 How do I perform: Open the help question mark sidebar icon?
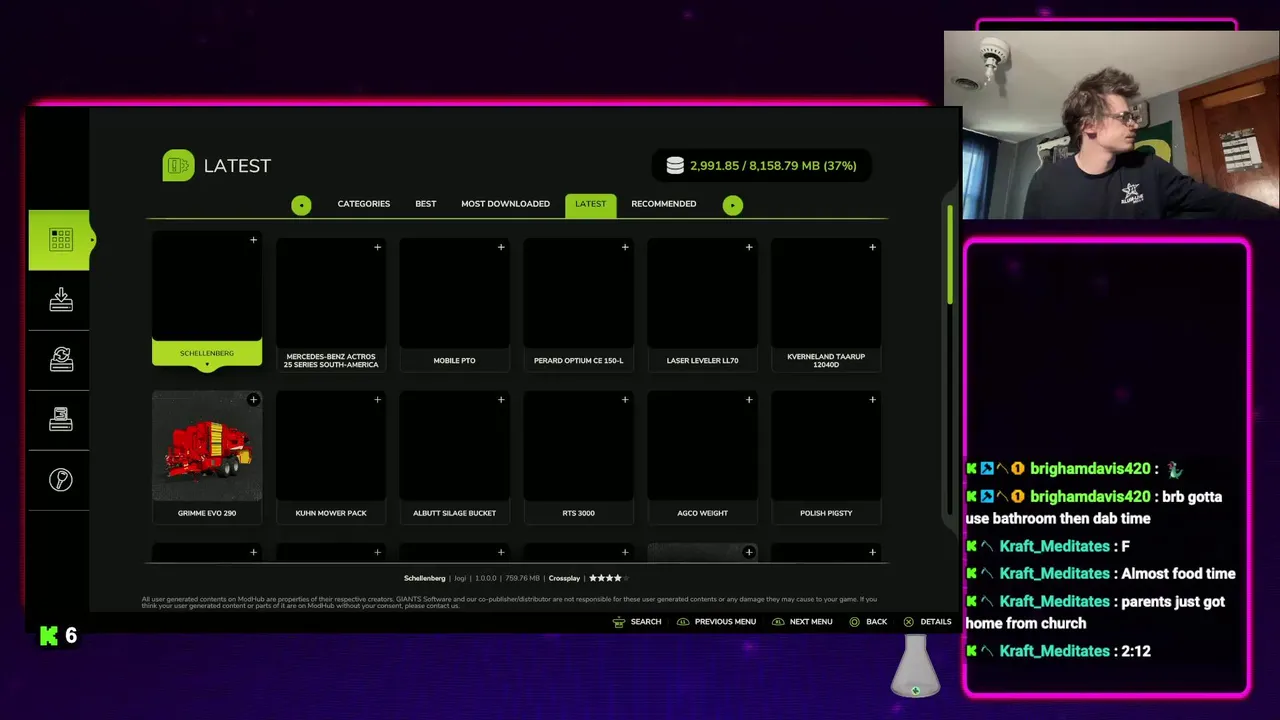[61, 480]
